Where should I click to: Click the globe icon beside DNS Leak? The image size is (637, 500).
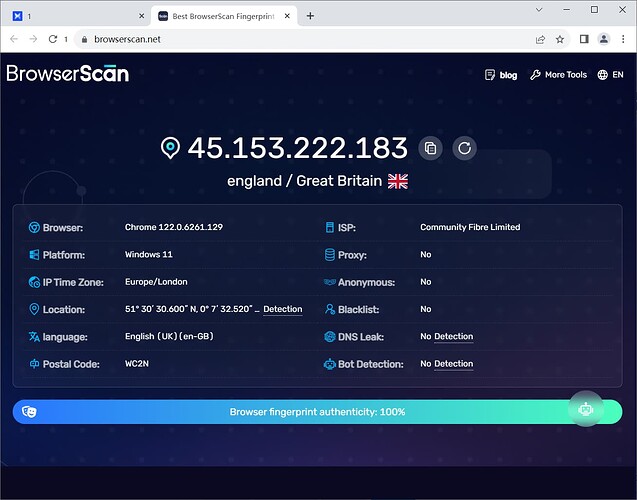pyautogui.click(x=329, y=336)
